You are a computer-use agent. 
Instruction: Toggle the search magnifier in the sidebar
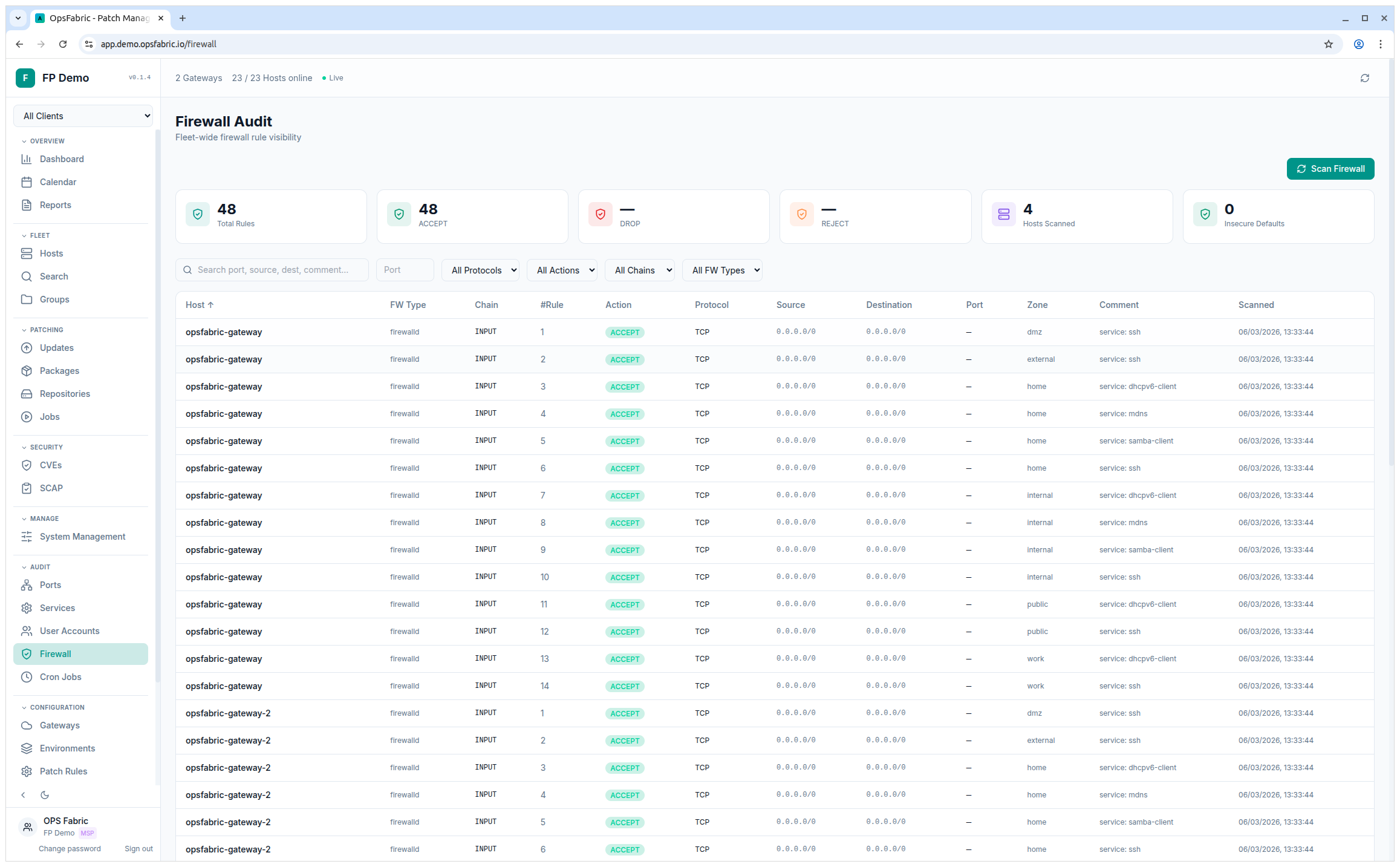(x=27, y=276)
